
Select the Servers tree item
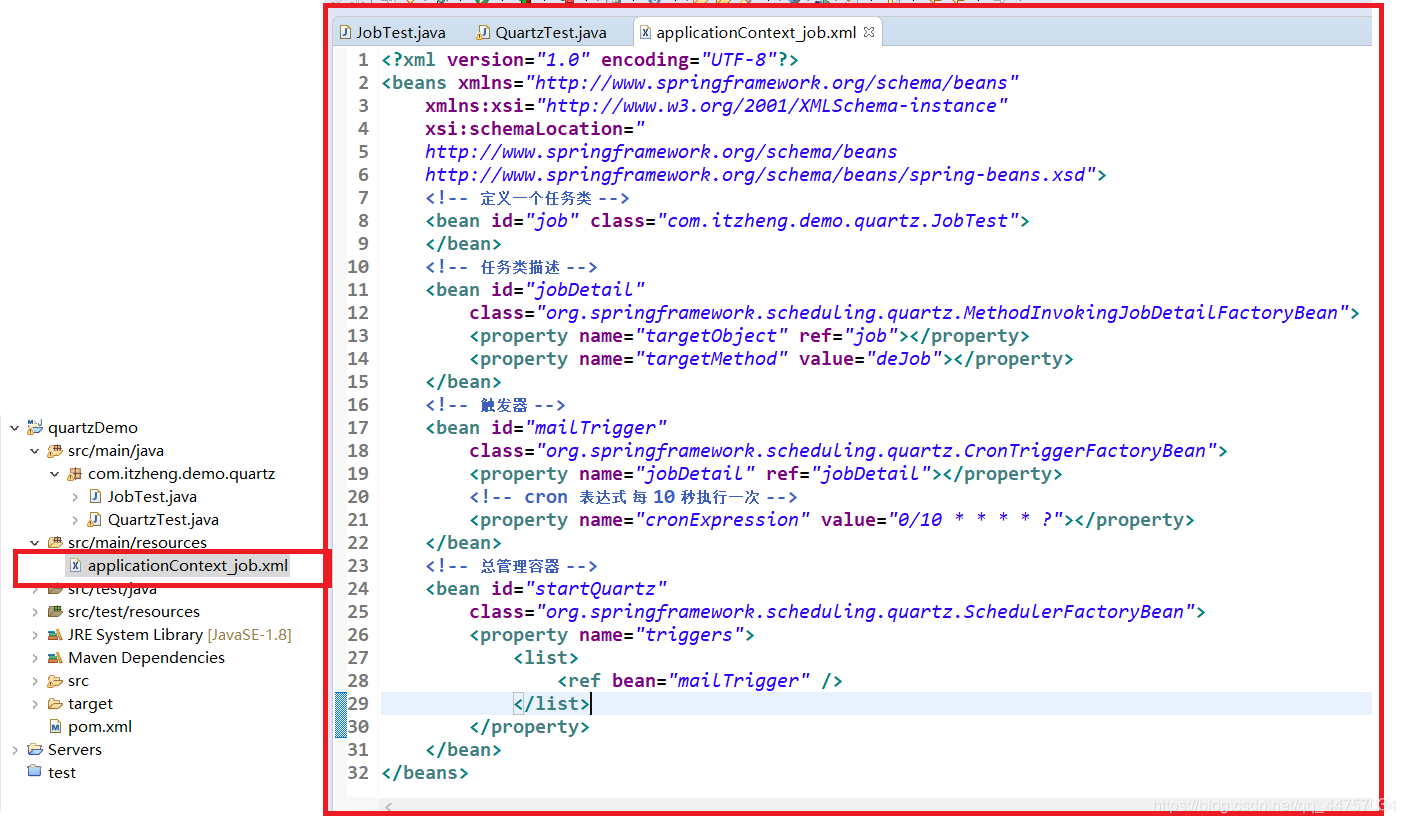[75, 750]
